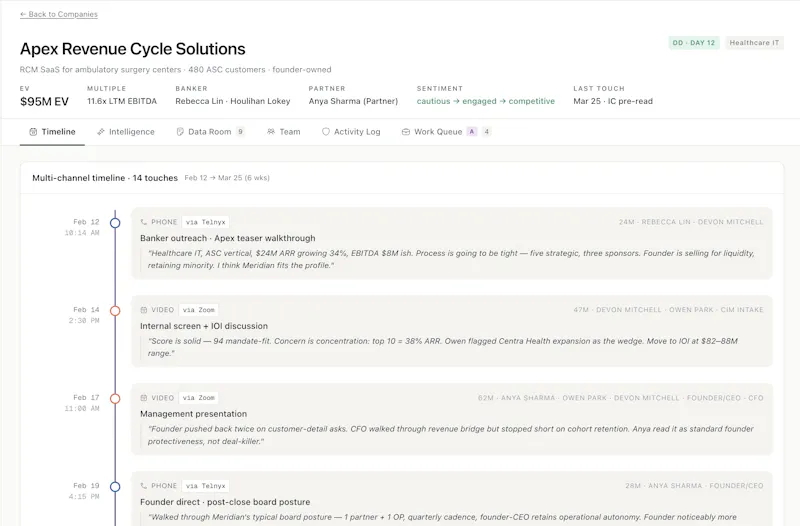800x526 pixels.
Task: Click the Work Queue inbox icon
Action: [406, 132]
